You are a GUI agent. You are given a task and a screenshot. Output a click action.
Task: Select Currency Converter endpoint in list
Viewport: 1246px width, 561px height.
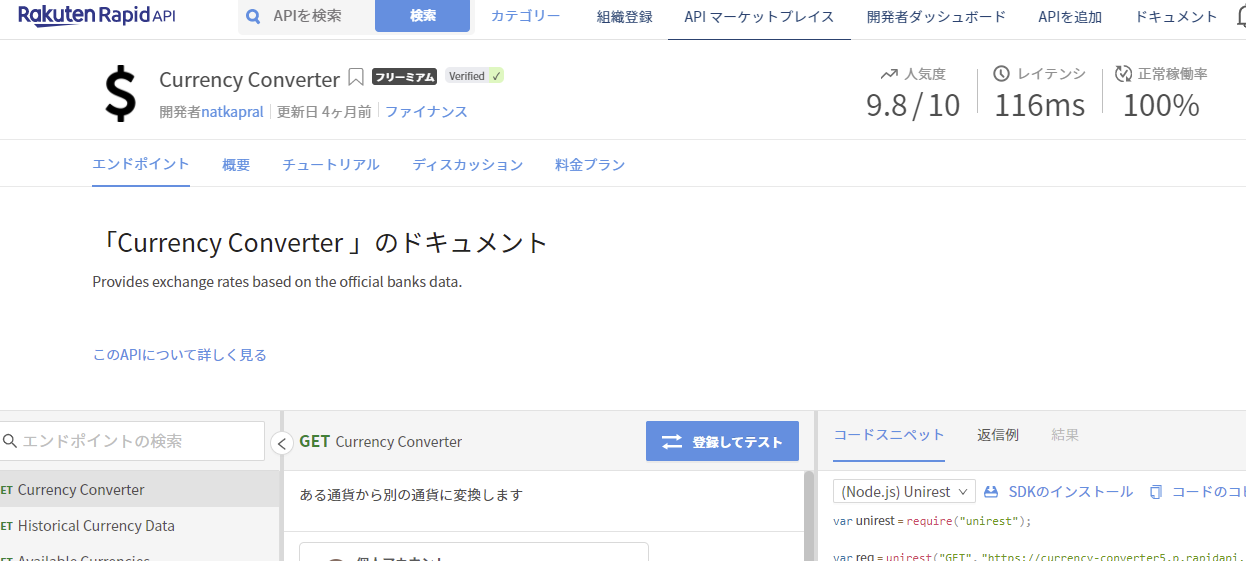(x=139, y=489)
